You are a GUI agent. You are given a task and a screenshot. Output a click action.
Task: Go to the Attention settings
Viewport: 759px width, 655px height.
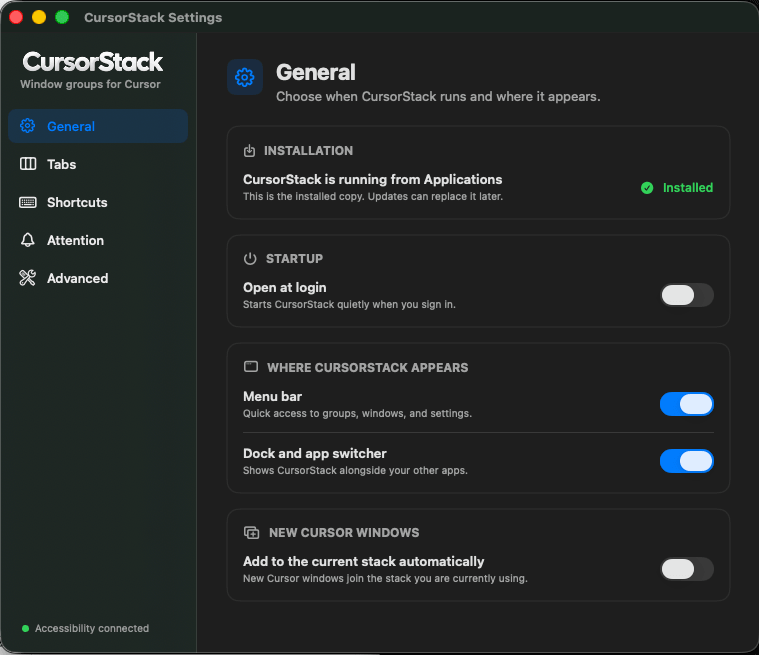(98, 240)
